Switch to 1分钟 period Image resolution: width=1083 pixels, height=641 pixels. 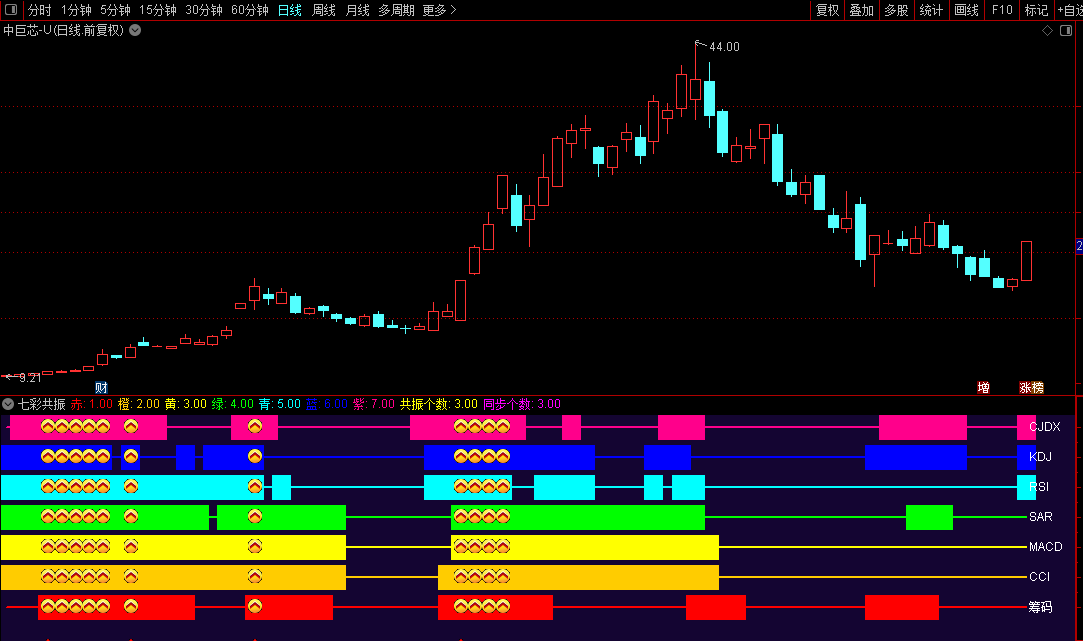[x=76, y=10]
